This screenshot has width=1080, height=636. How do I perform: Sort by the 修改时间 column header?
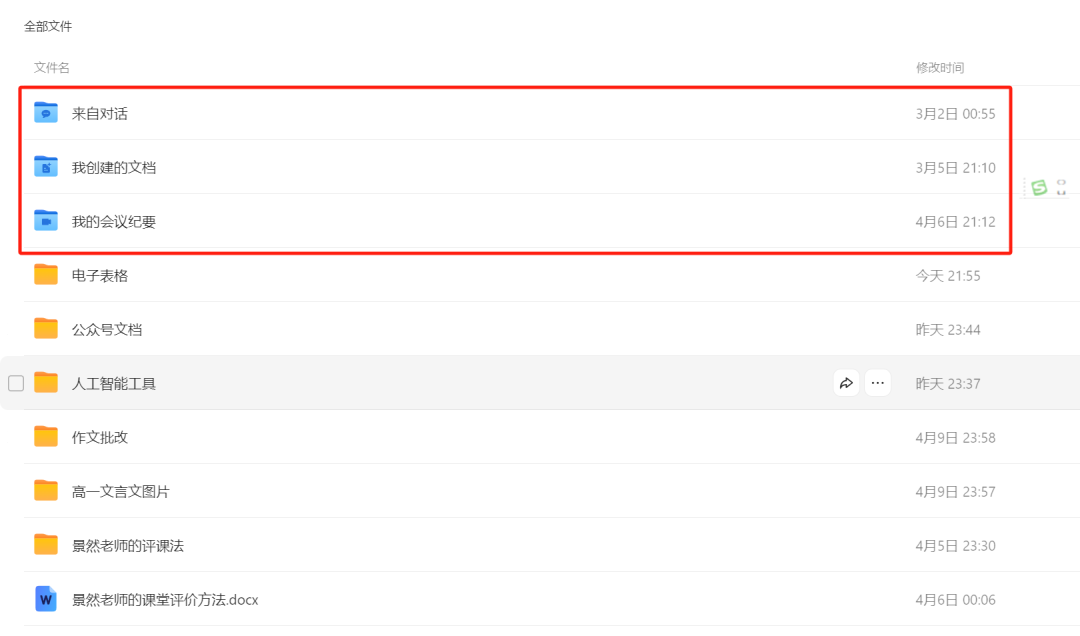(940, 68)
